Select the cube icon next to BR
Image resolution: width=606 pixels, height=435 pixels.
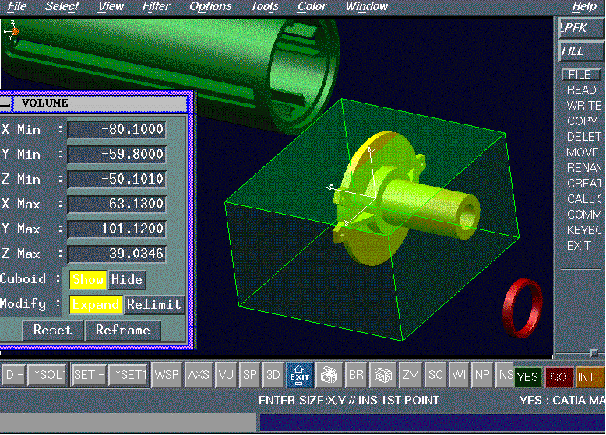click(x=382, y=374)
